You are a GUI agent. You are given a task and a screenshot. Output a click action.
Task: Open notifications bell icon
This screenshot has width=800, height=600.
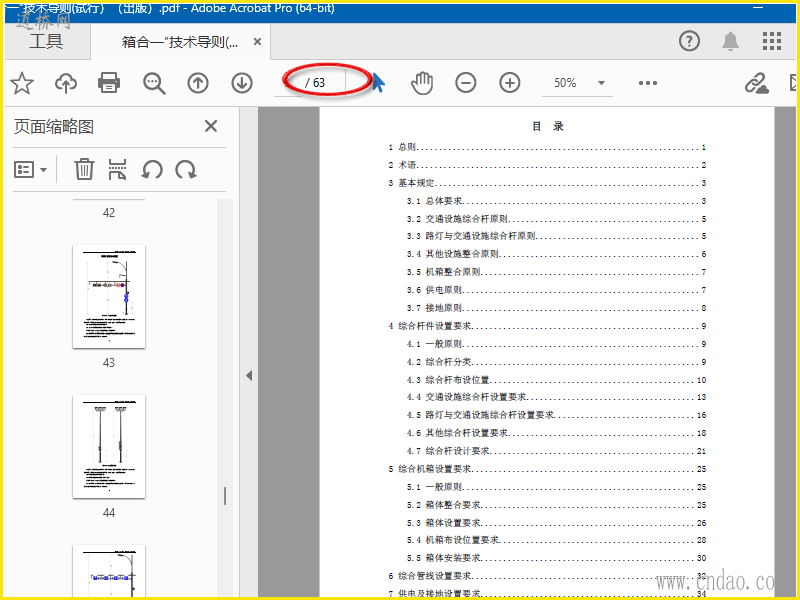pyautogui.click(x=731, y=41)
